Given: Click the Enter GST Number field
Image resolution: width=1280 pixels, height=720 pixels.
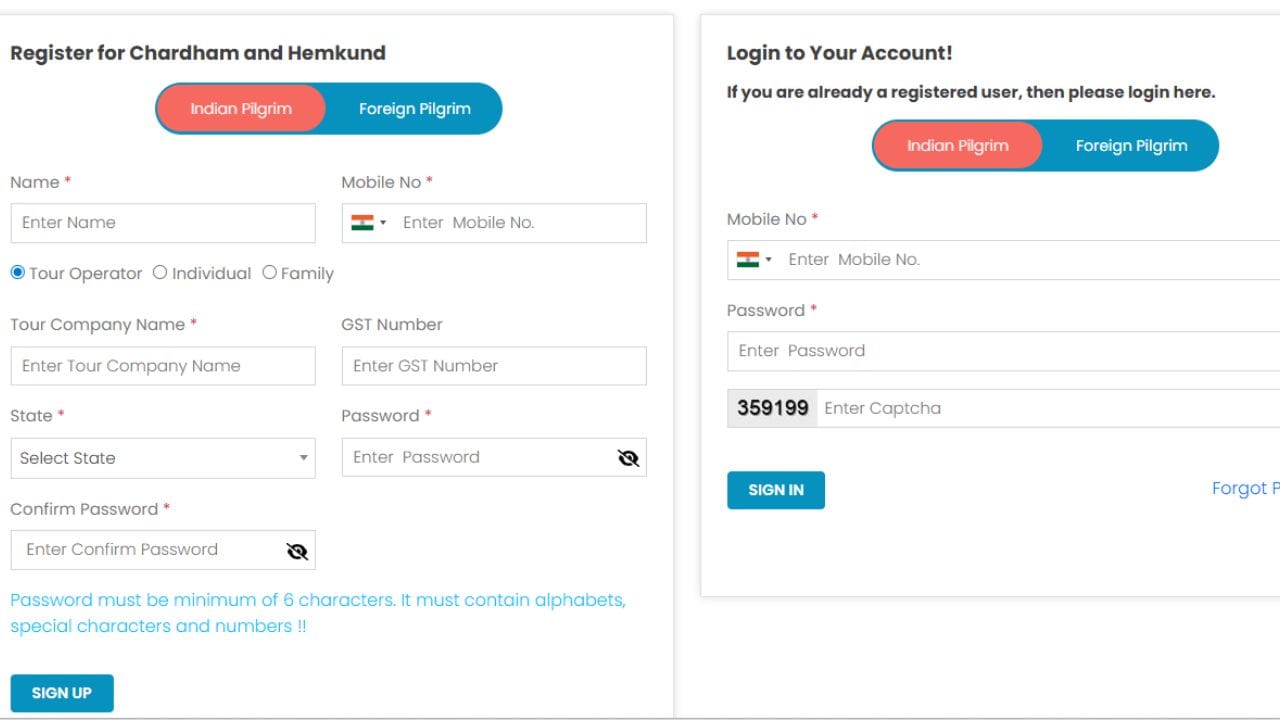Looking at the screenshot, I should [494, 366].
